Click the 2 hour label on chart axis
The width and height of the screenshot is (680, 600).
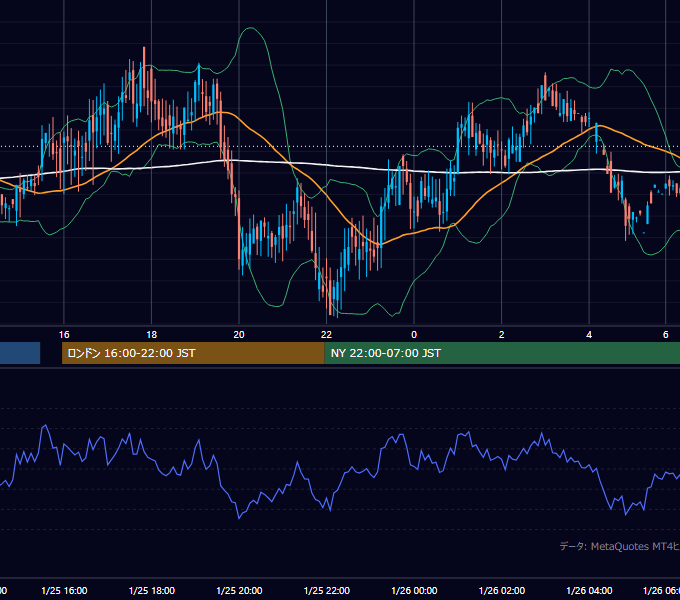coord(501,334)
